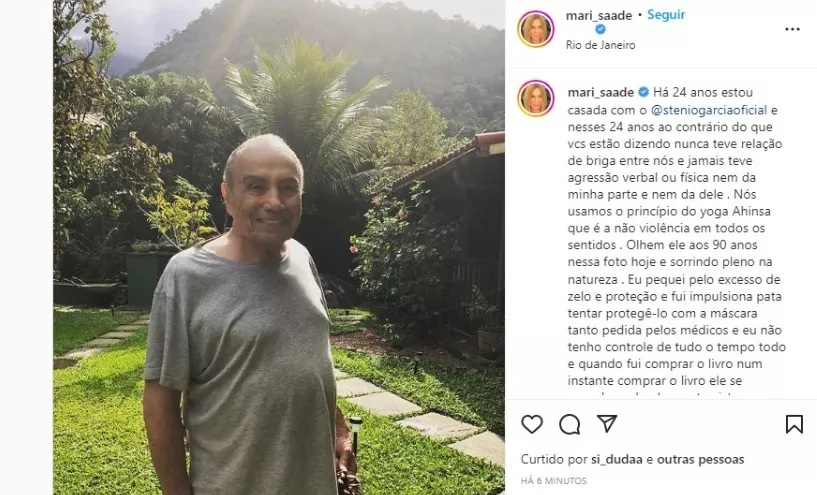Click the photo of the smiling man

click(279, 248)
